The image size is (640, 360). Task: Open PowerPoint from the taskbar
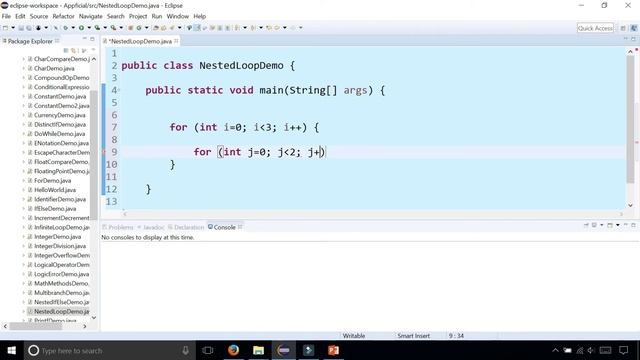(333, 350)
